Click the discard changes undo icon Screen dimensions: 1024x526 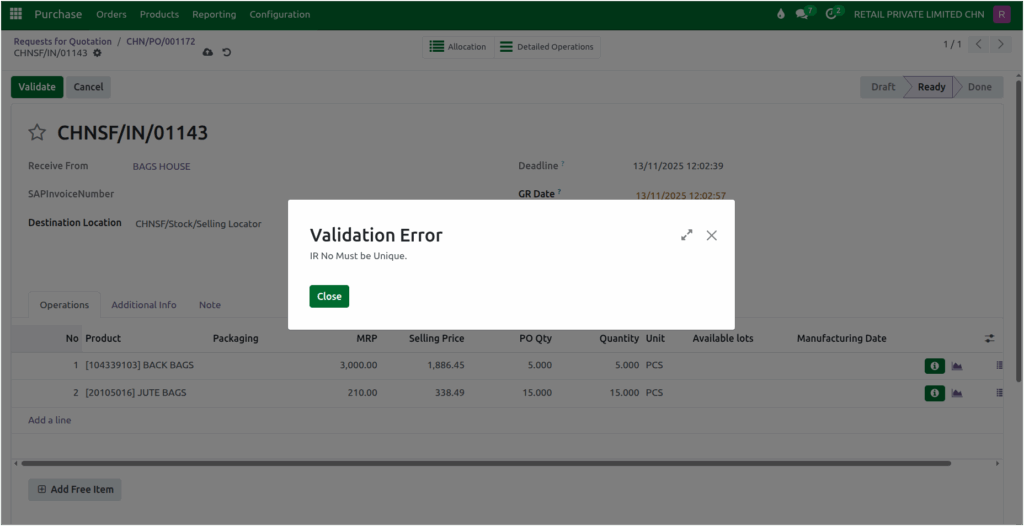(227, 52)
